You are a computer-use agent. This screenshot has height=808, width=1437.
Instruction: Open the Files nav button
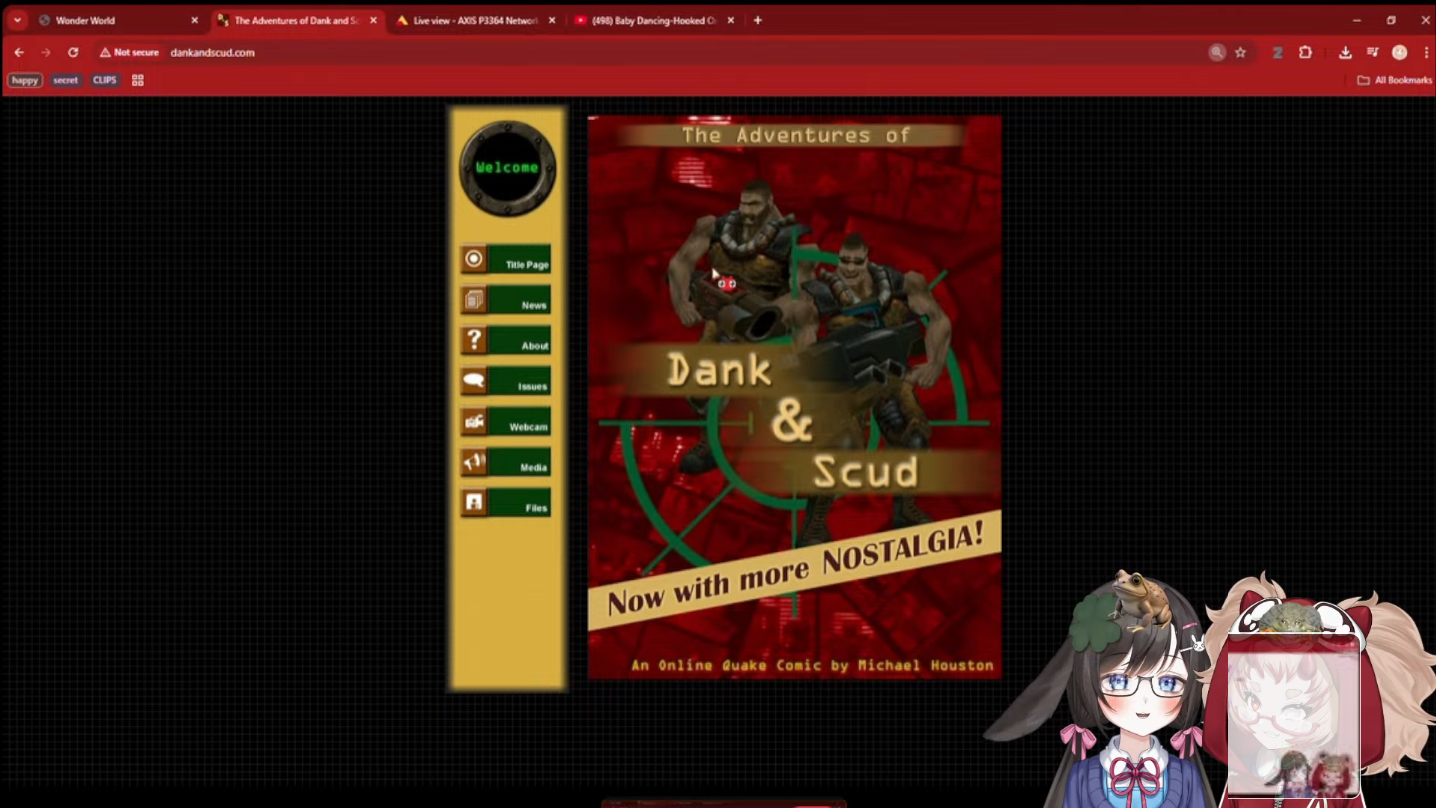505,503
